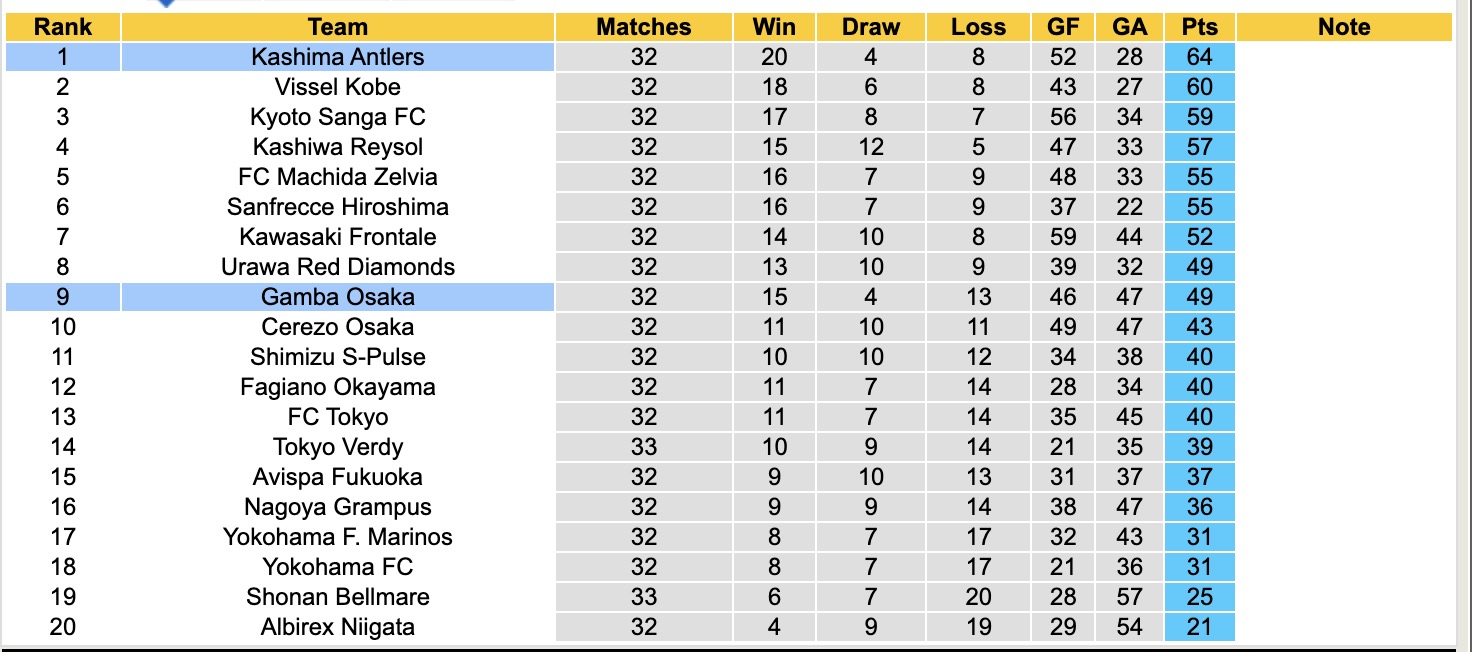The image size is (1472, 652).
Task: Select the Note column header
Action: 1344,27
